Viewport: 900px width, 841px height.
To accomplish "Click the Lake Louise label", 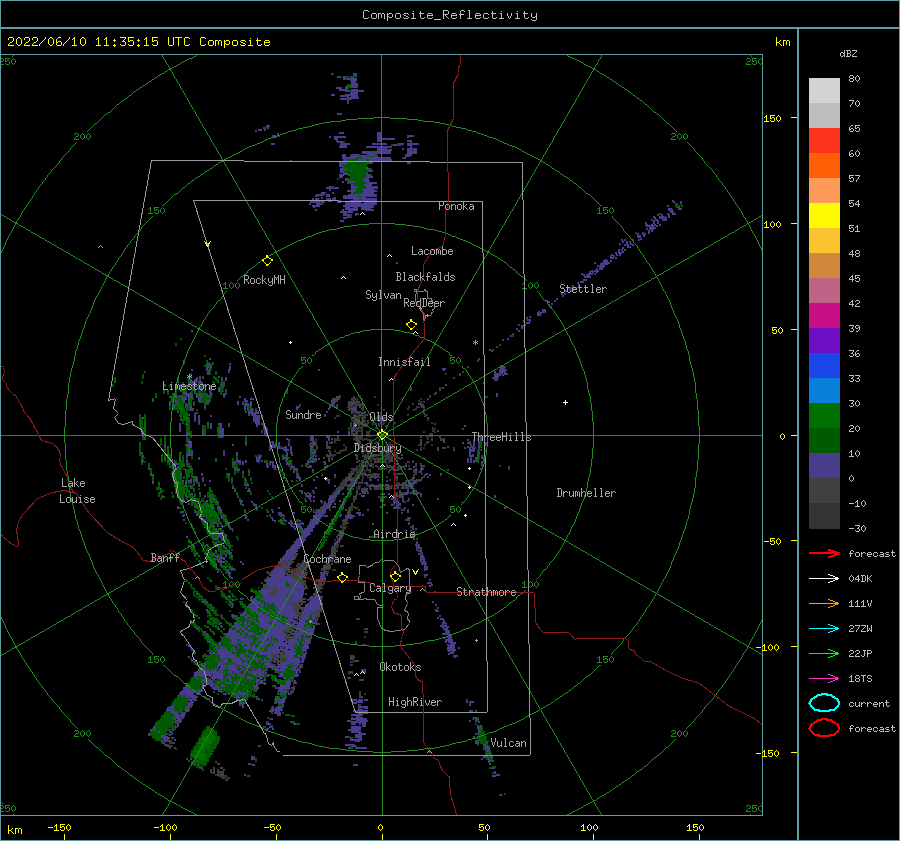I will (77, 491).
